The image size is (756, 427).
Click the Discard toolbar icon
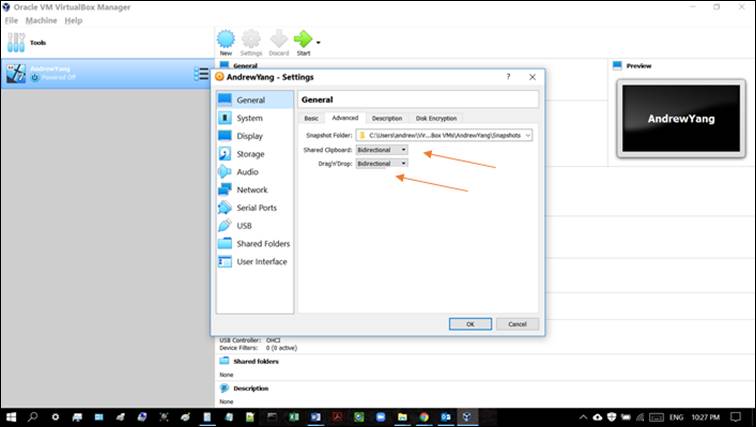tap(279, 43)
